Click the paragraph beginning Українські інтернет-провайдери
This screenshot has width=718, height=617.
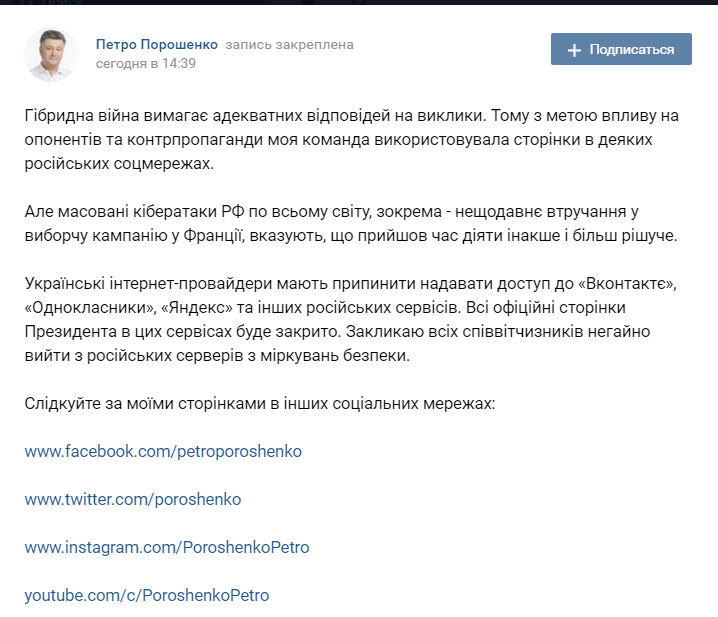tap(351, 319)
